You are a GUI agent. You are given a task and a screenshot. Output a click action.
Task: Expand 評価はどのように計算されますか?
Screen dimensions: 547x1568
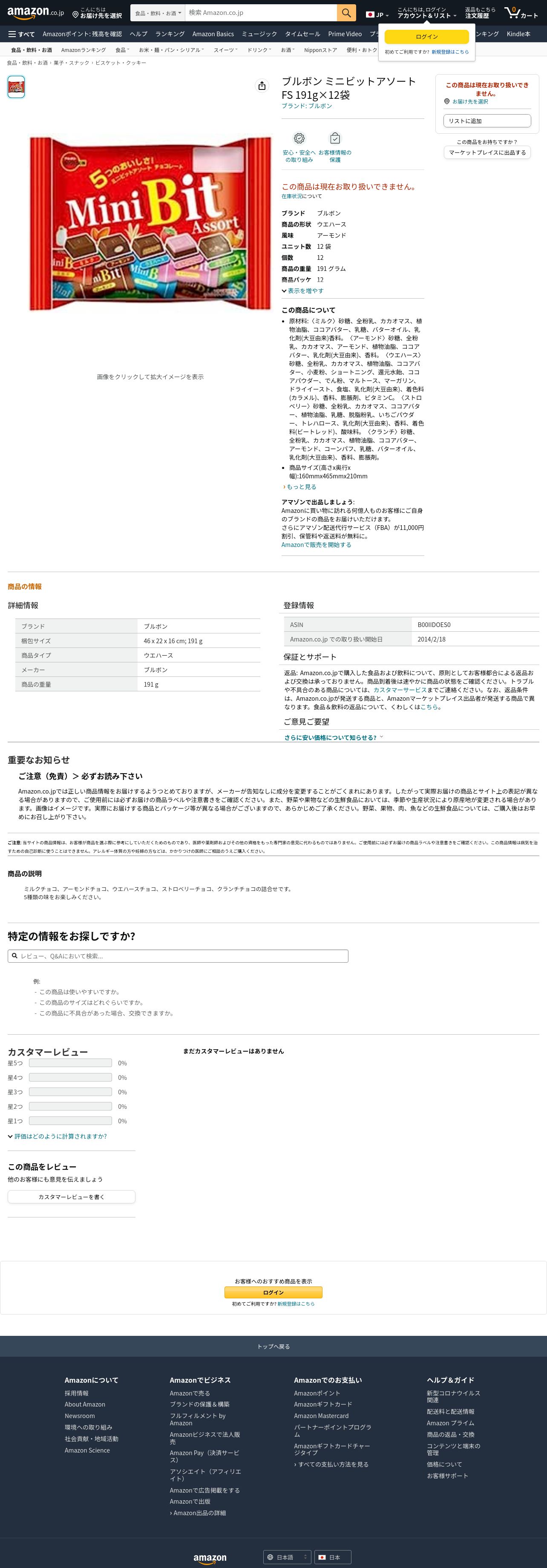[57, 1136]
